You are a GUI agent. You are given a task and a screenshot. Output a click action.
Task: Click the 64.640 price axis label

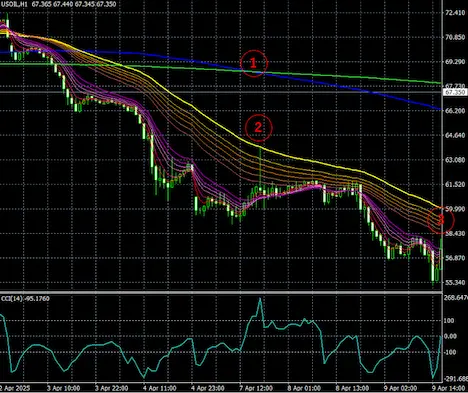click(455, 135)
